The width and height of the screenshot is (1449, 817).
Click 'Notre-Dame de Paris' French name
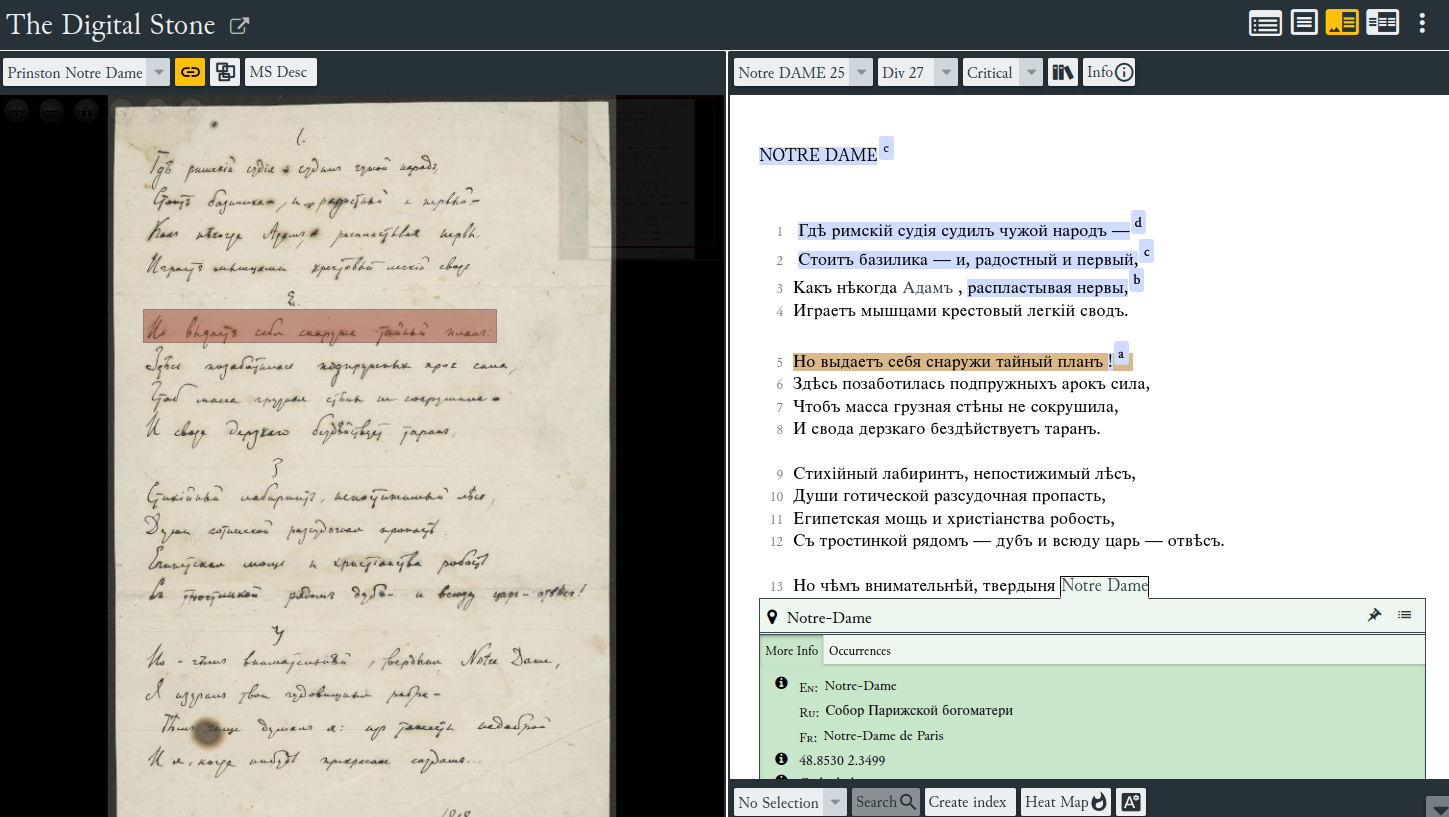[883, 736]
